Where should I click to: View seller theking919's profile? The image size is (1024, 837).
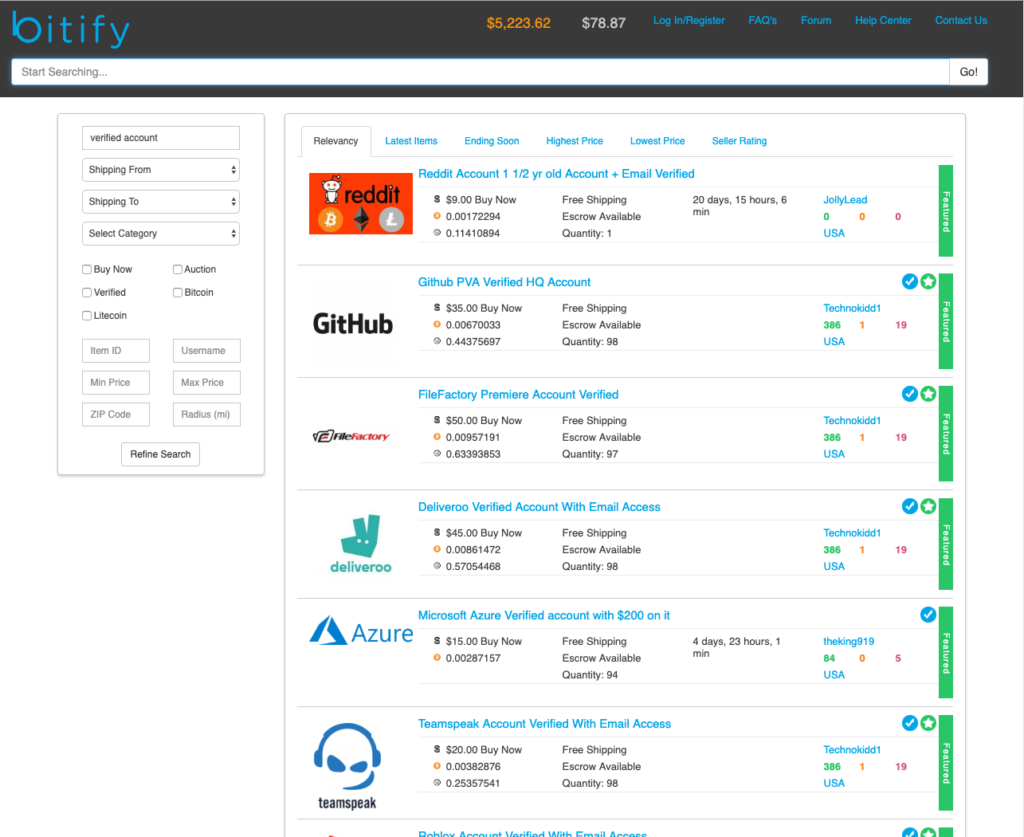848,641
